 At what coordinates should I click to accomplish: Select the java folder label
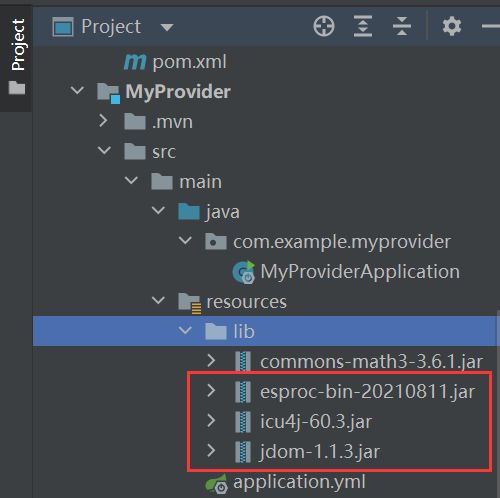click(x=223, y=212)
